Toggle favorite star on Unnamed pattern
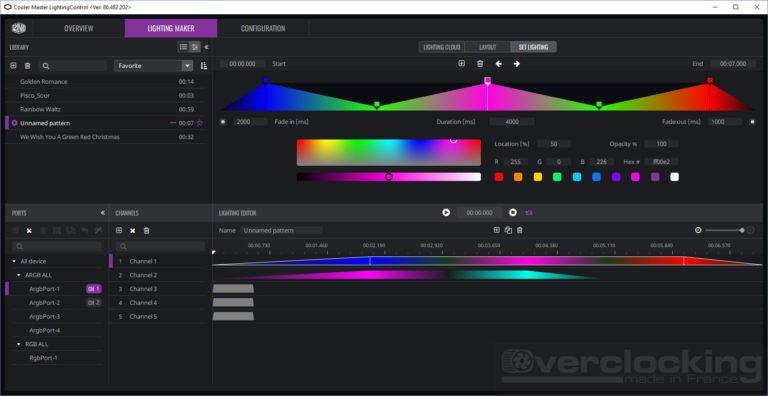 coord(199,123)
